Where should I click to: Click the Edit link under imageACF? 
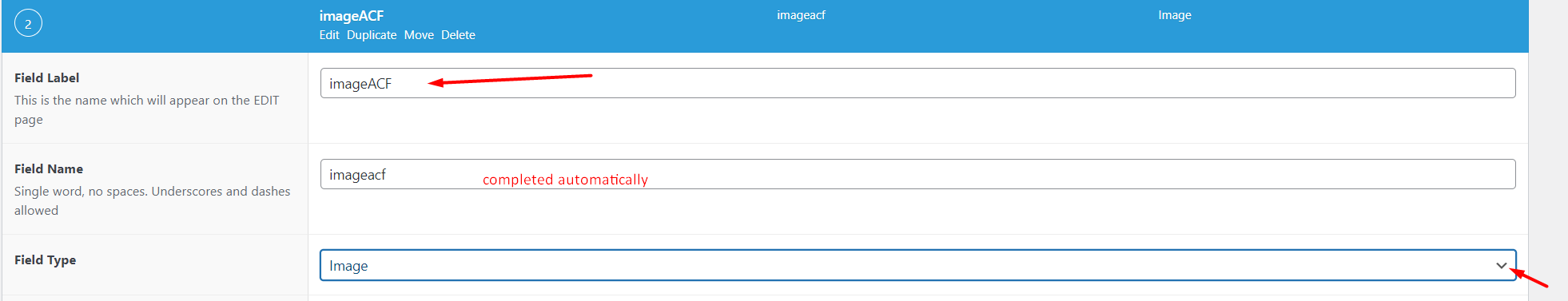click(329, 35)
